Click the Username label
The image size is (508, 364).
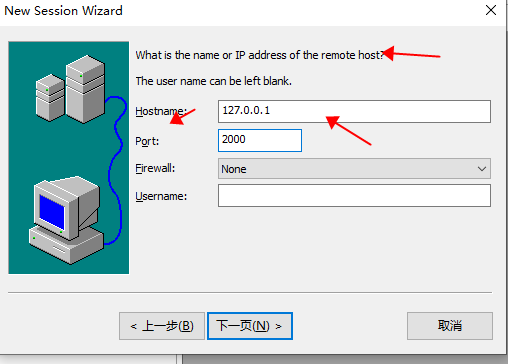[161, 196]
